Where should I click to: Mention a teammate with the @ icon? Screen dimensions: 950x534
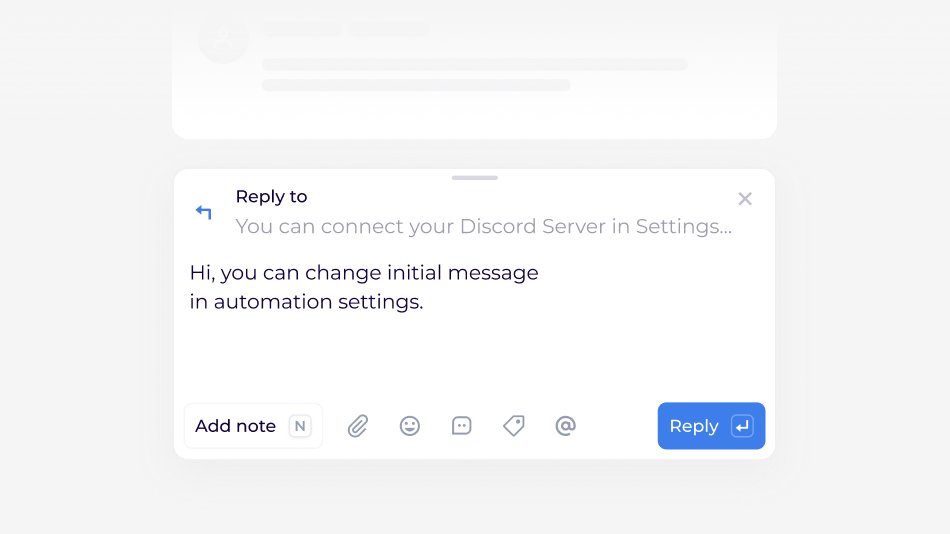(565, 426)
